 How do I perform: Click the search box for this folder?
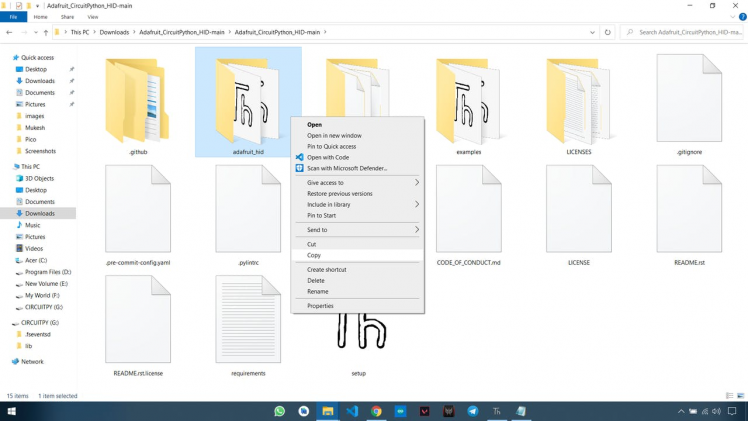[x=685, y=32]
